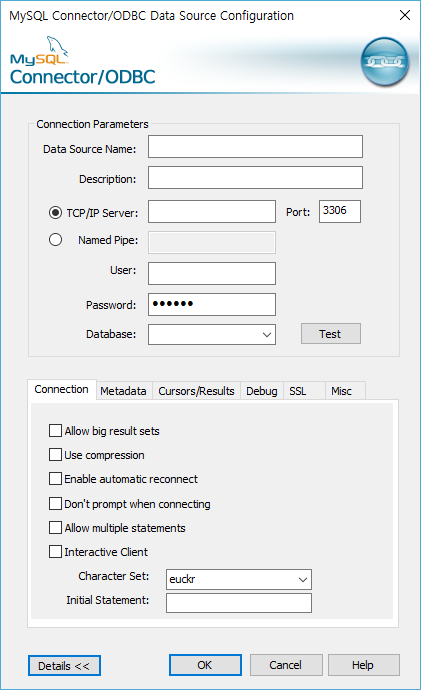Click the Character Set: label
Image resolution: width=421 pixels, height=690 pixels.
coord(114,576)
